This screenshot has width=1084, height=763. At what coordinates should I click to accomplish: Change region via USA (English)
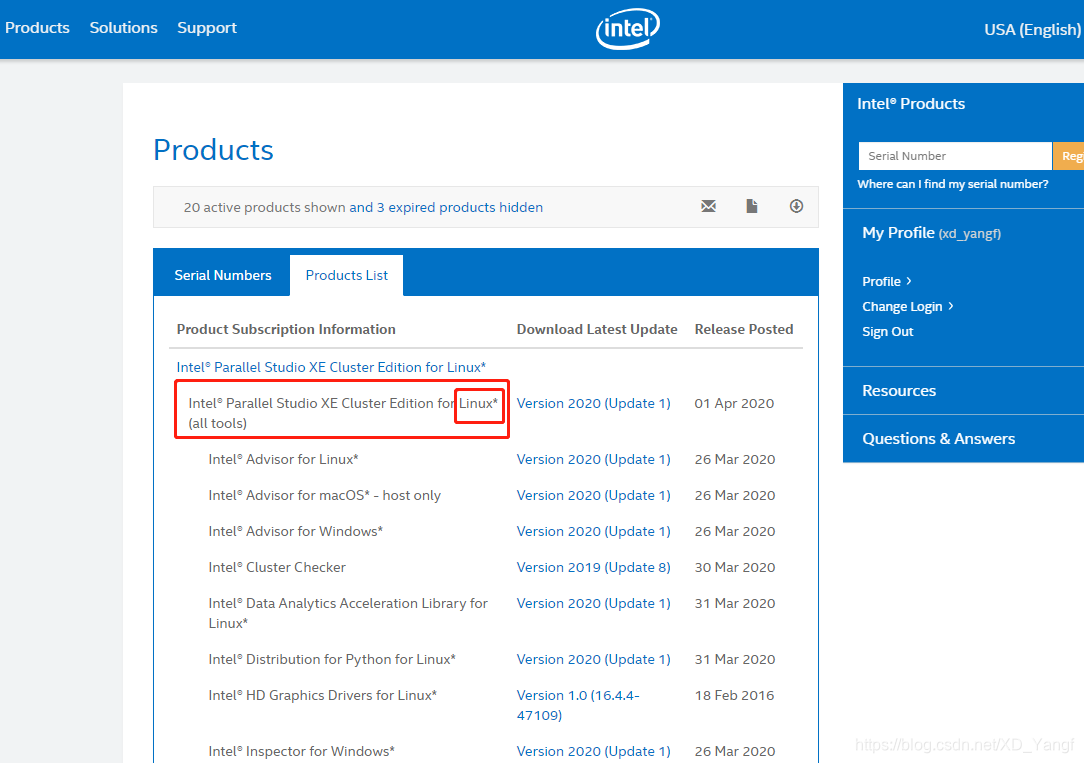point(1032,30)
